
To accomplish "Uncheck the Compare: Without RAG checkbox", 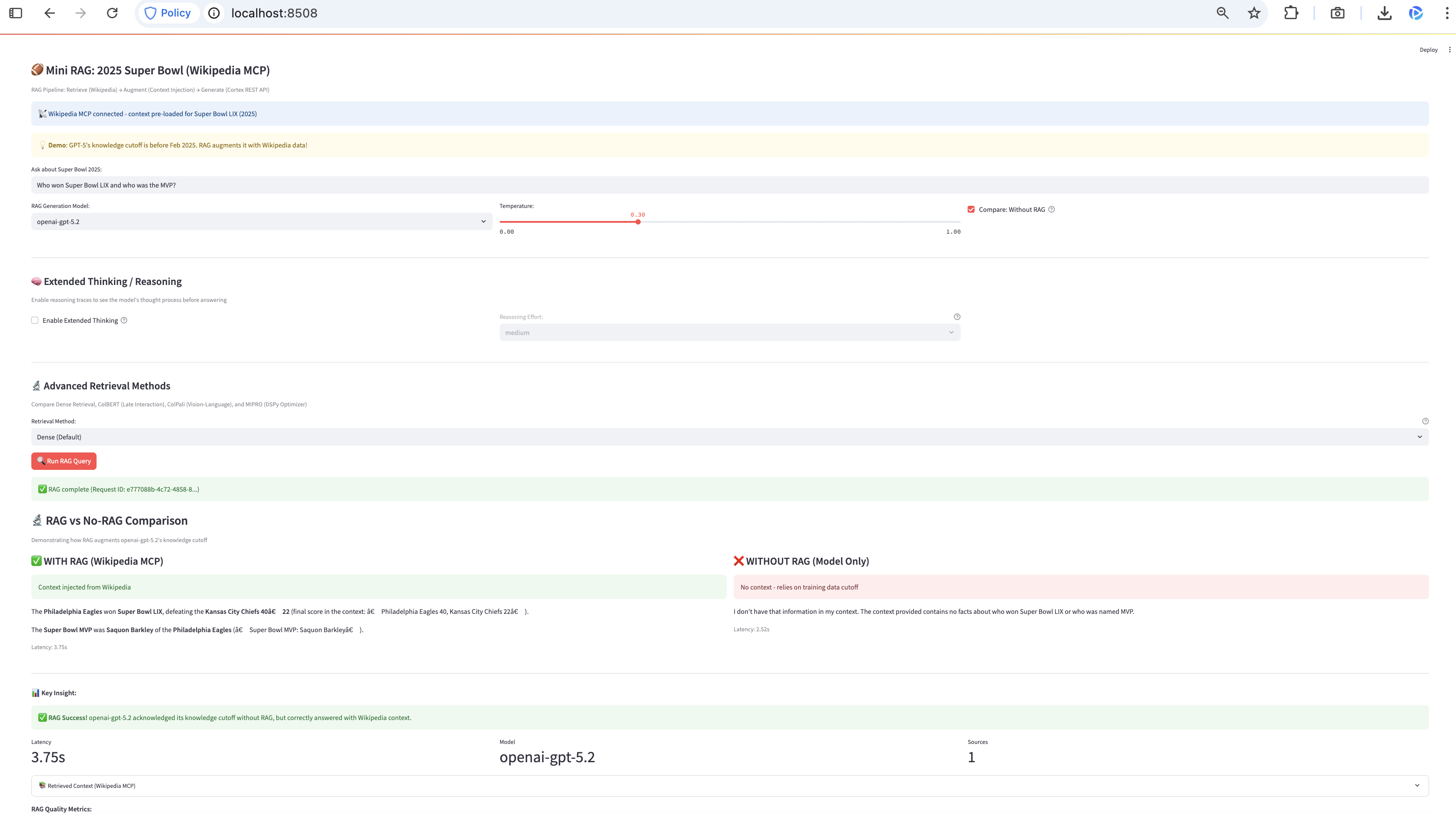I will point(971,210).
